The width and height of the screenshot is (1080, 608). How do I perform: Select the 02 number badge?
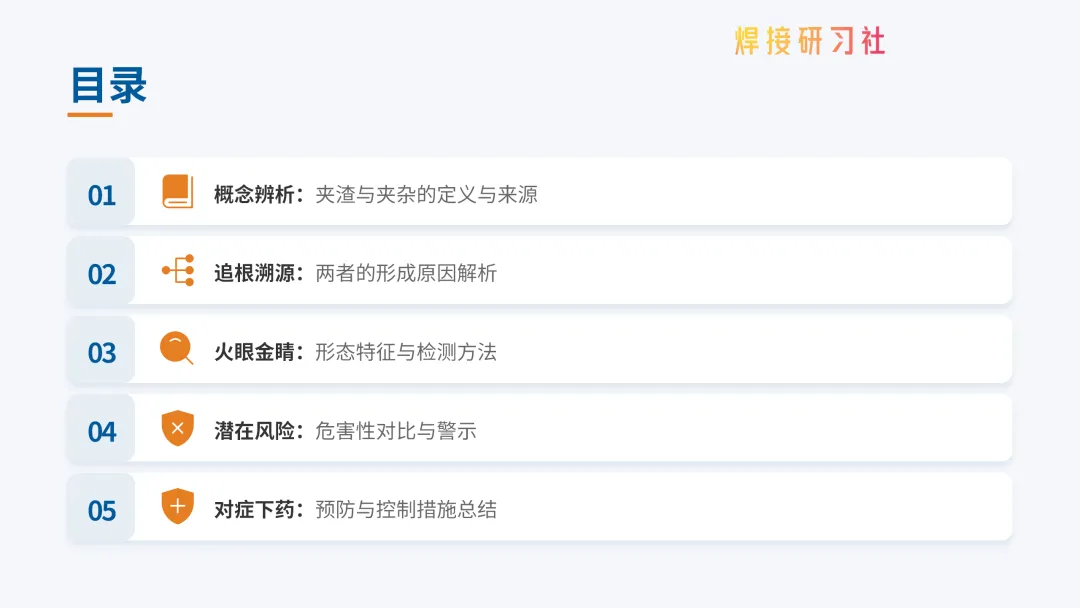pos(102,273)
